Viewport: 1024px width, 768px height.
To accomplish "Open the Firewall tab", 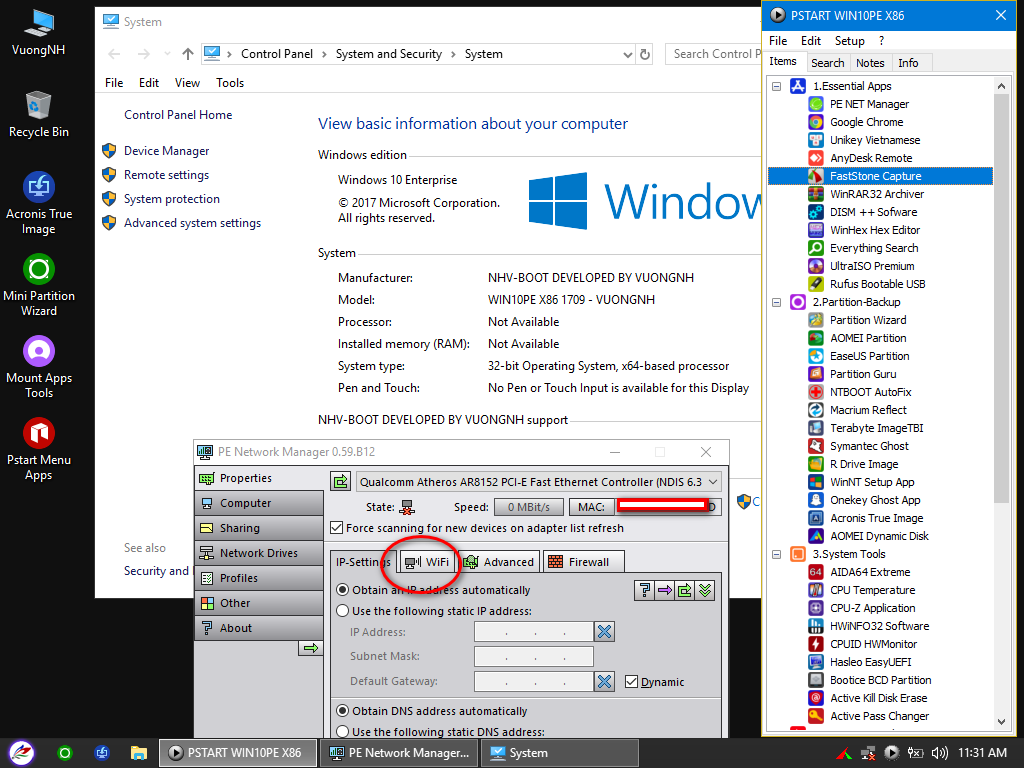I will pos(583,562).
